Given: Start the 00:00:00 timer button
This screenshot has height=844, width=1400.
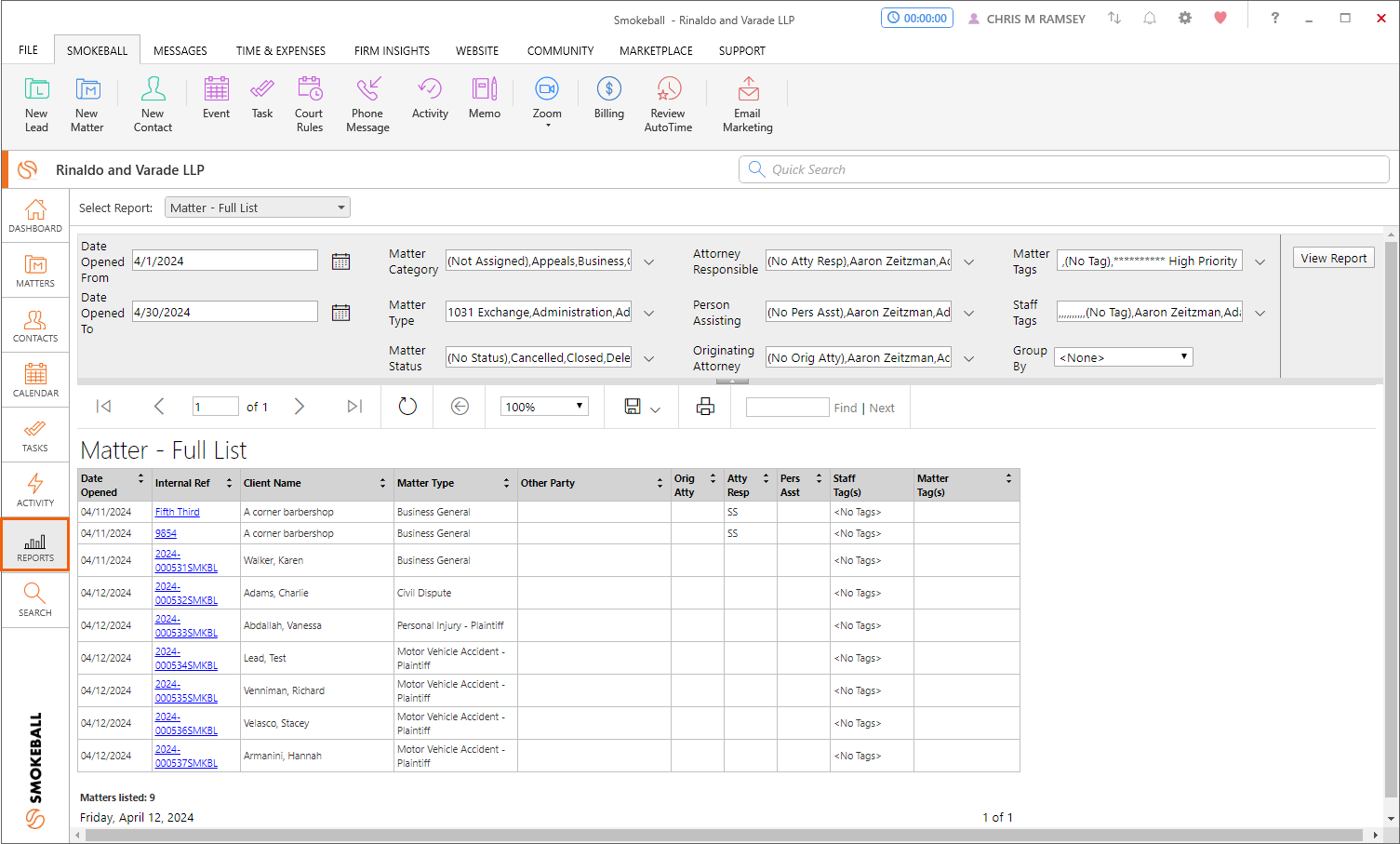Looking at the screenshot, I should click(x=917, y=18).
